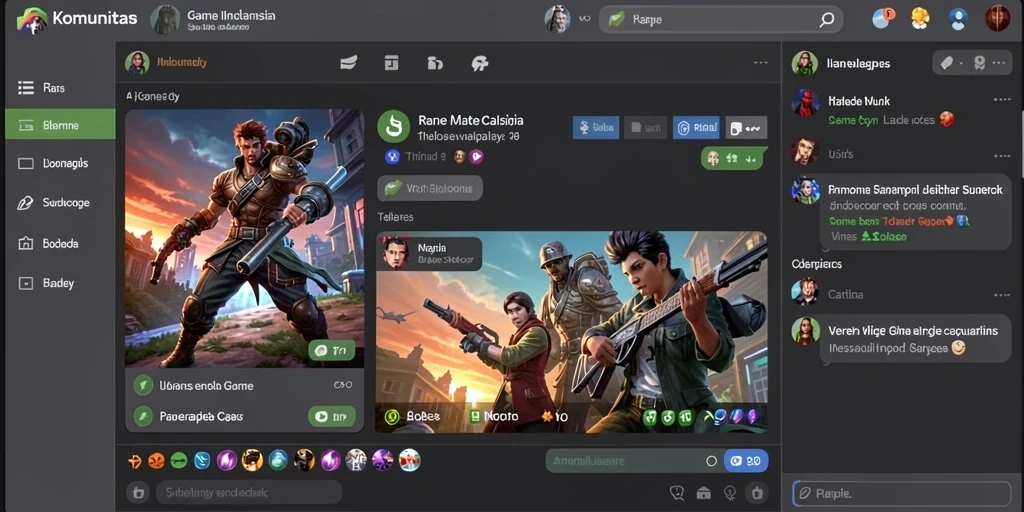Click the flag icon in center toolbar
Screen dimensions: 1024x512
coord(349,63)
